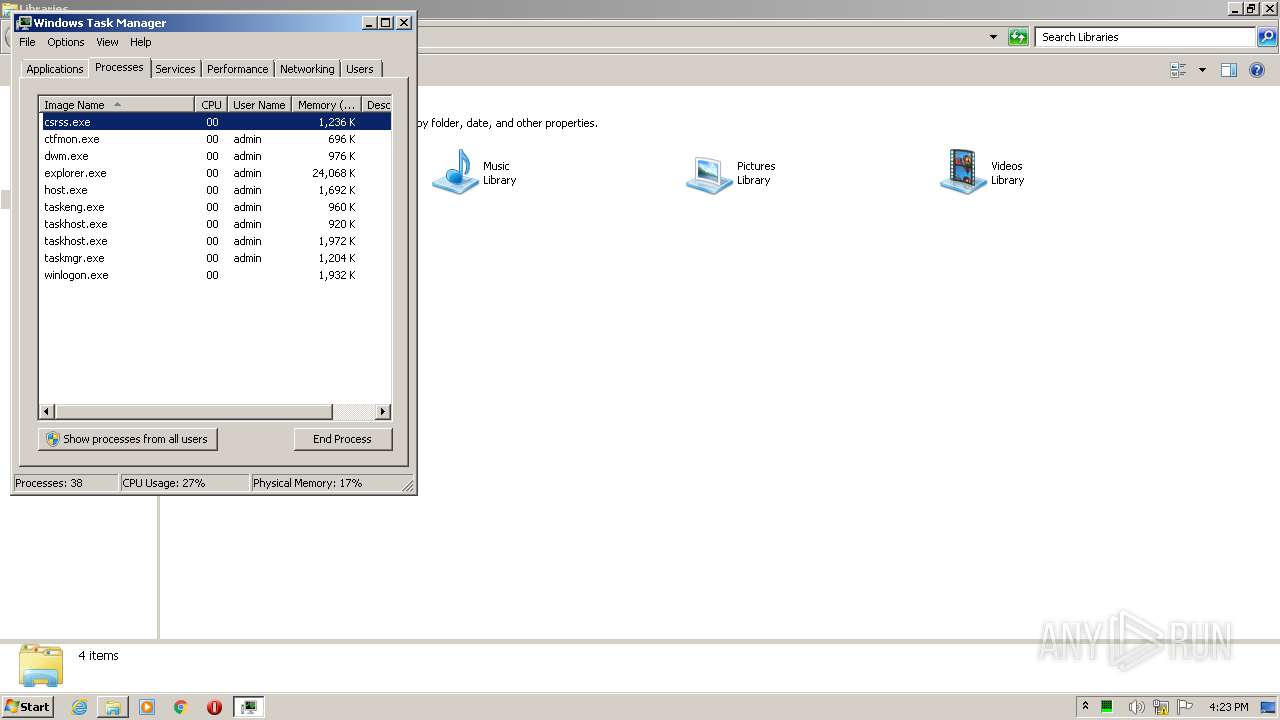Open Action Center flag icon
Viewport: 1280px width, 720px height.
tap(1186, 707)
